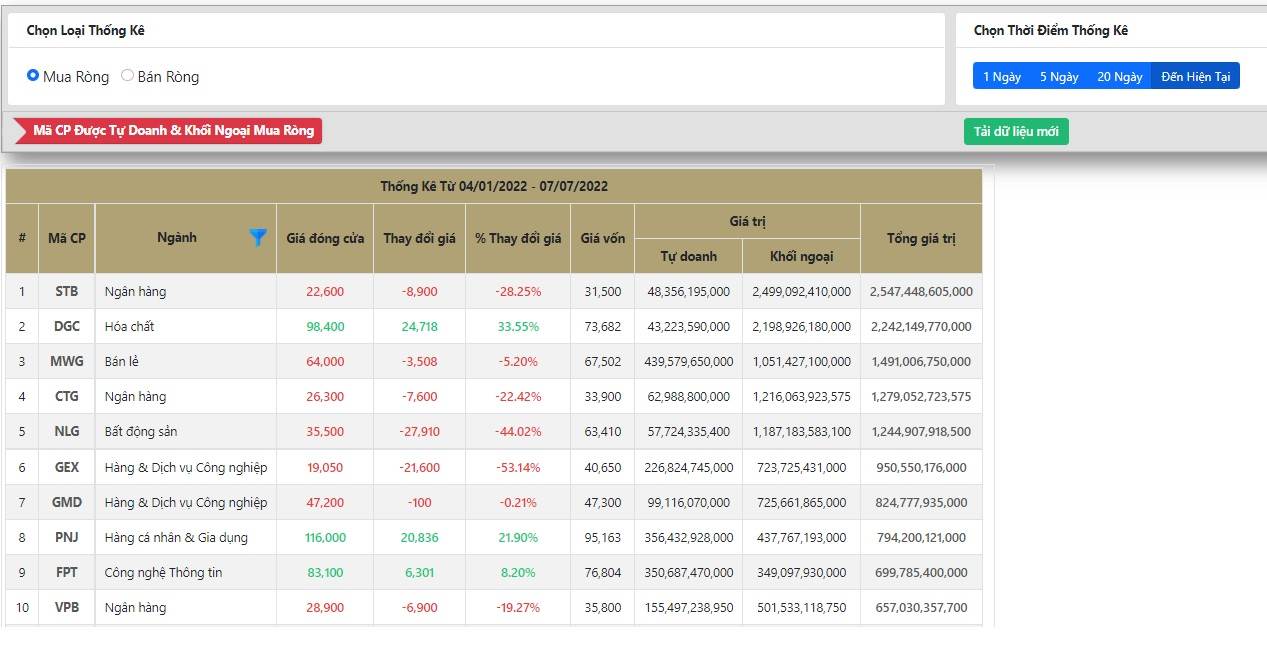Click the total value 1,491,006,750,000
Screen dimensions: 1267x648
[x=921, y=362]
